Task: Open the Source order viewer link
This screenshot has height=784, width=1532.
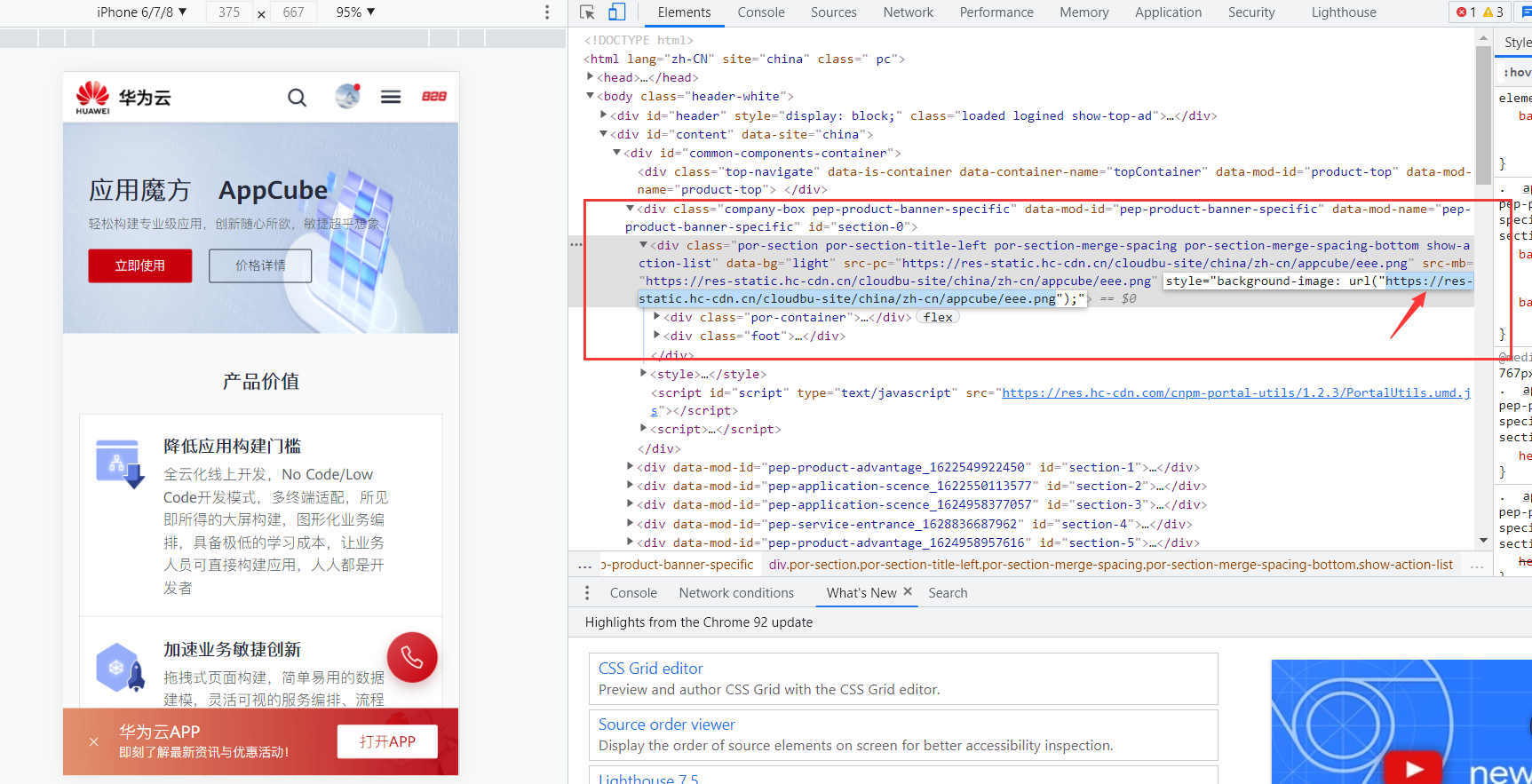Action: point(667,725)
